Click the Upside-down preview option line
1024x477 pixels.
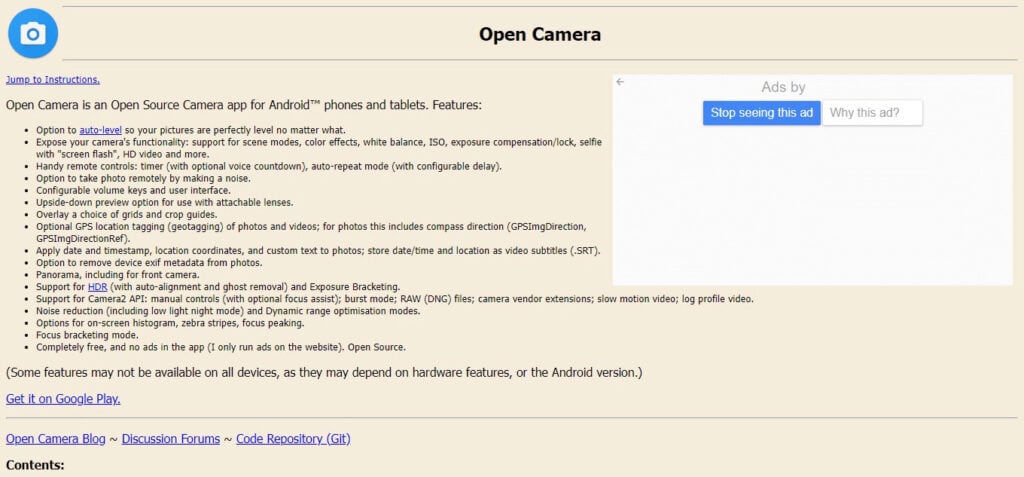coord(165,202)
